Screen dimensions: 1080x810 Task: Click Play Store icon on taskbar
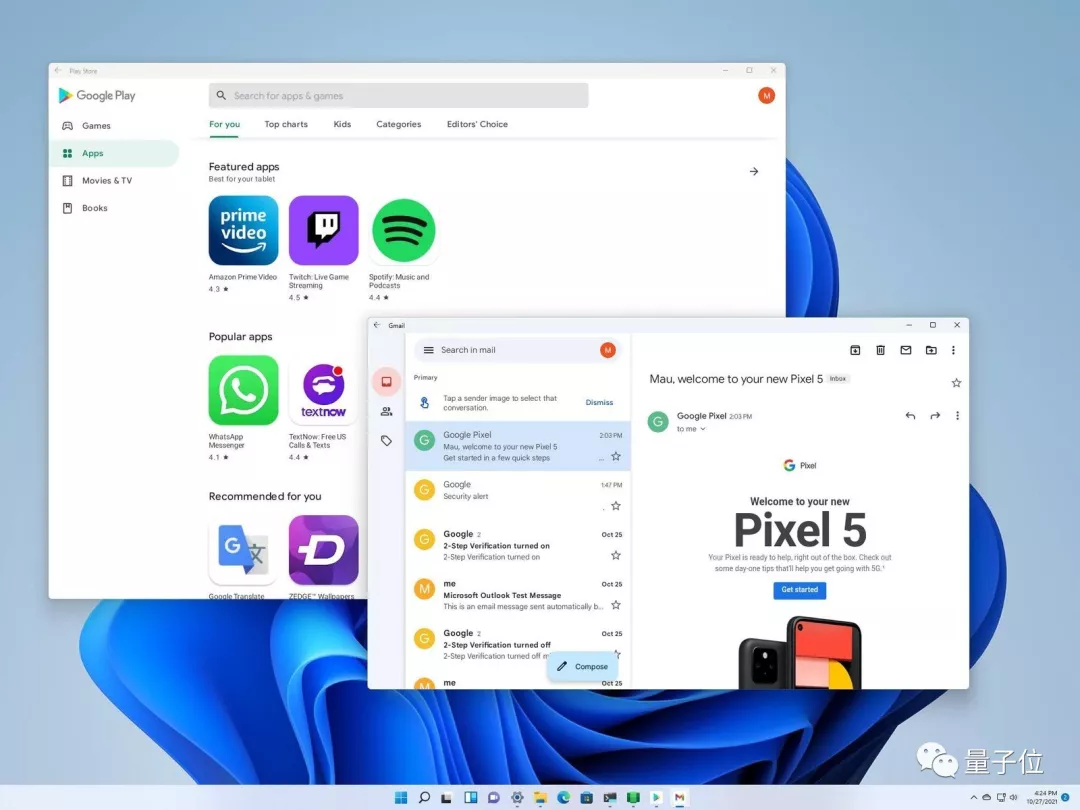point(656,798)
